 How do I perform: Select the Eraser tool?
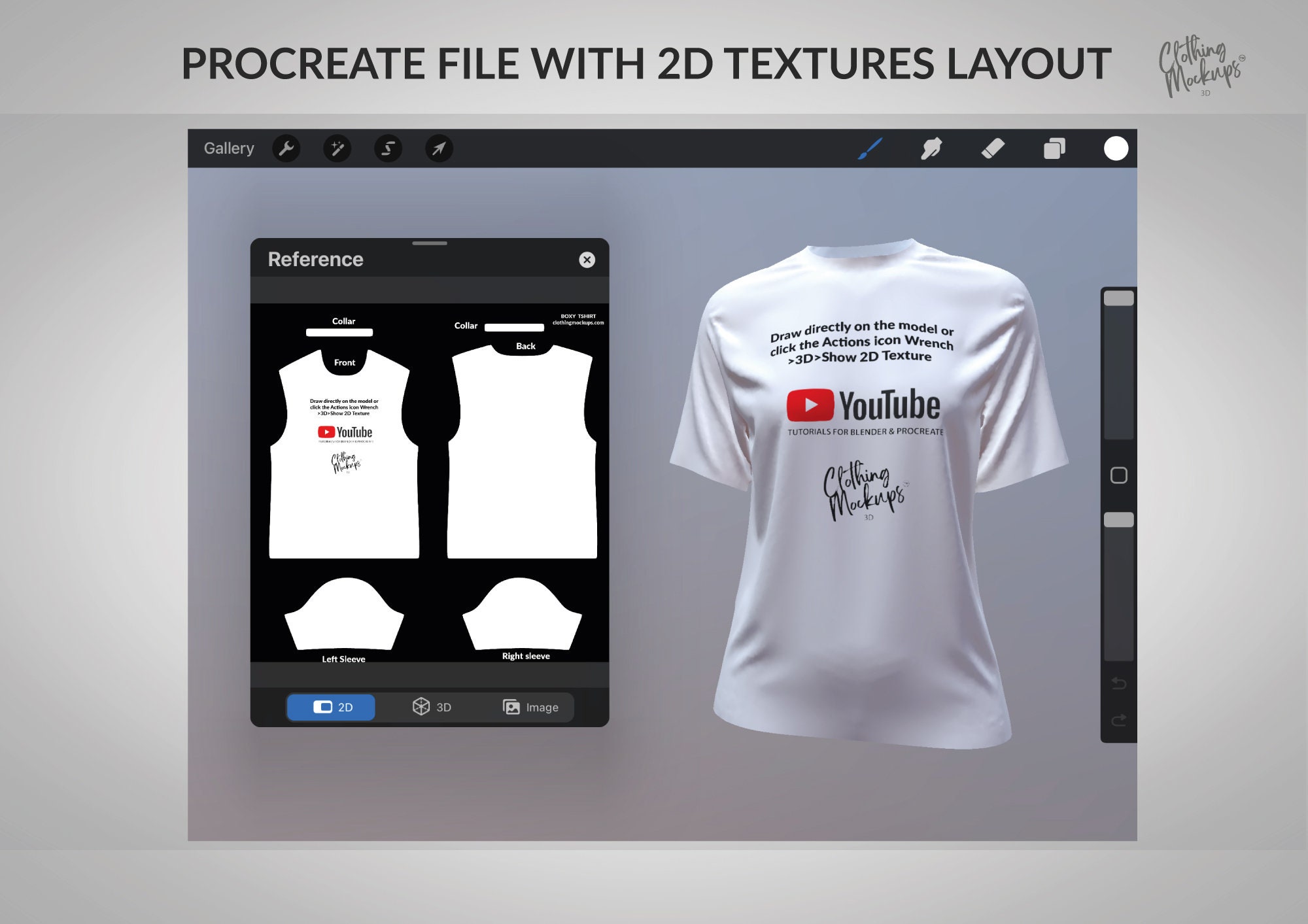click(x=991, y=148)
